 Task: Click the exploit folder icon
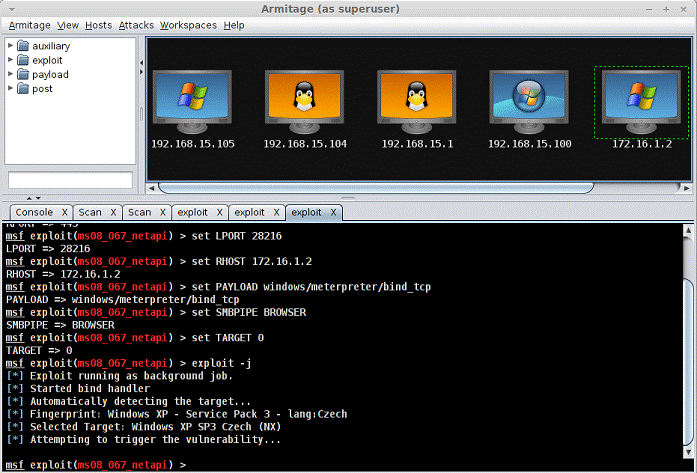tap(23, 60)
